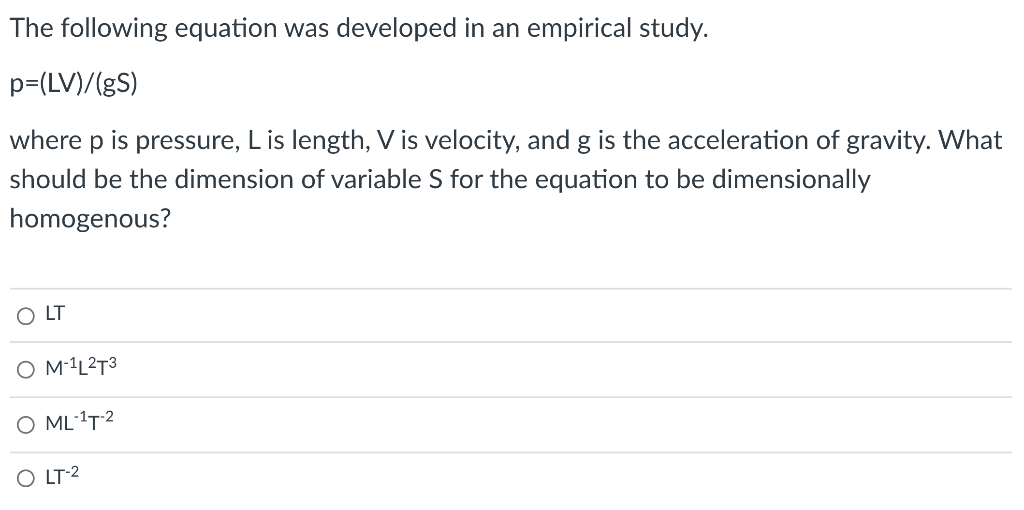Click the word homogenous in the question
The height and width of the screenshot is (510, 1024).
pos(89,218)
